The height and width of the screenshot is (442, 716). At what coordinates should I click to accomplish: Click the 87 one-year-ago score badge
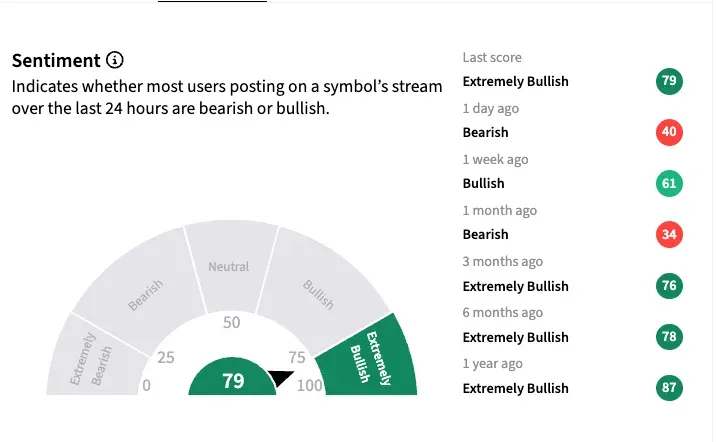669,388
